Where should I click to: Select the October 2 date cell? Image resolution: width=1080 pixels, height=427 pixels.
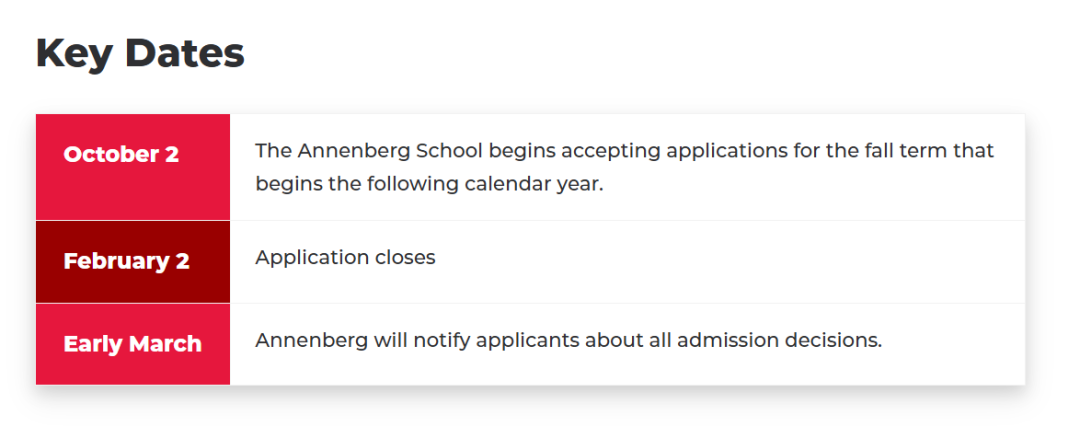[x=133, y=167]
